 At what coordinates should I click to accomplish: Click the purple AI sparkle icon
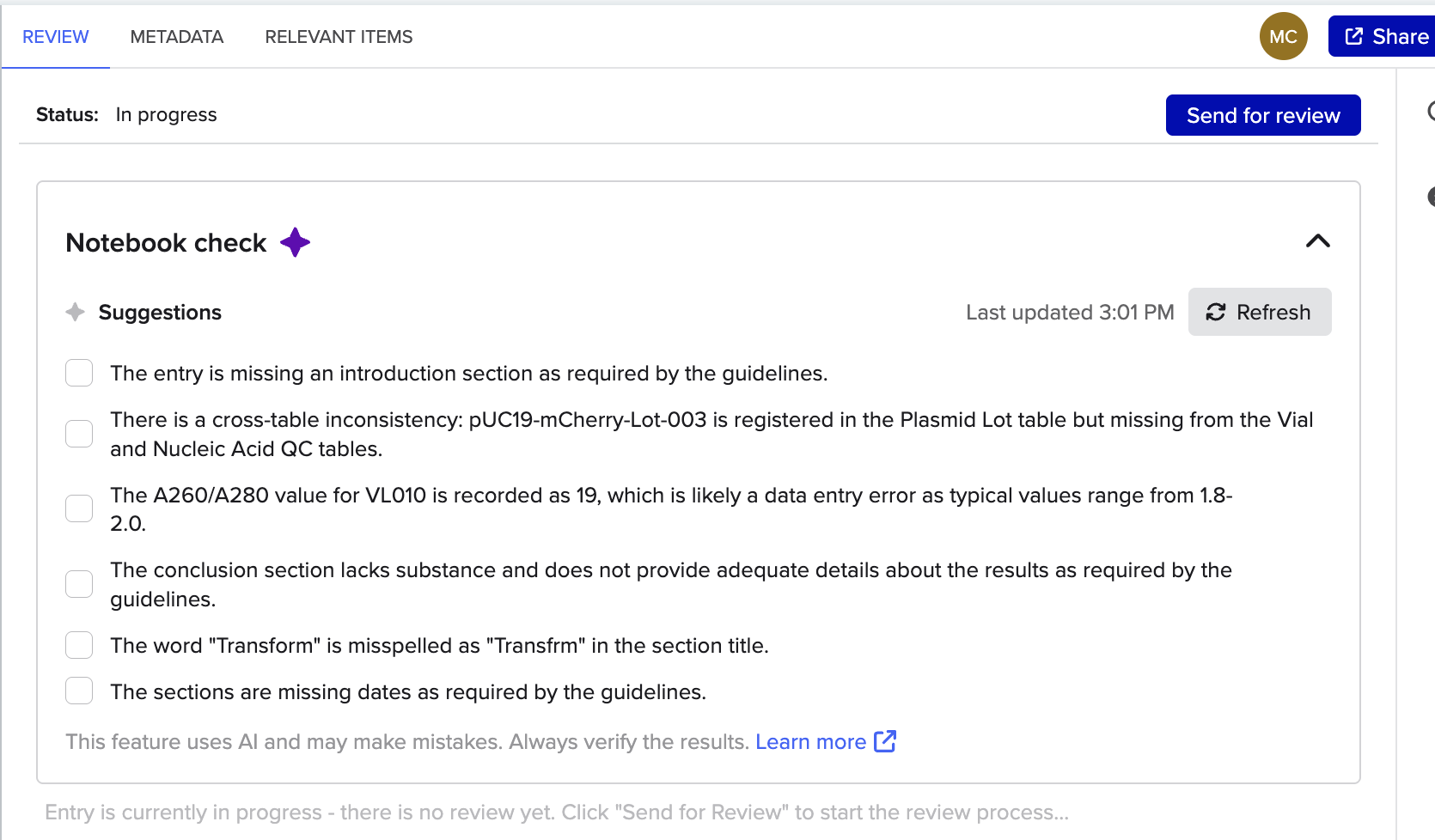(295, 242)
